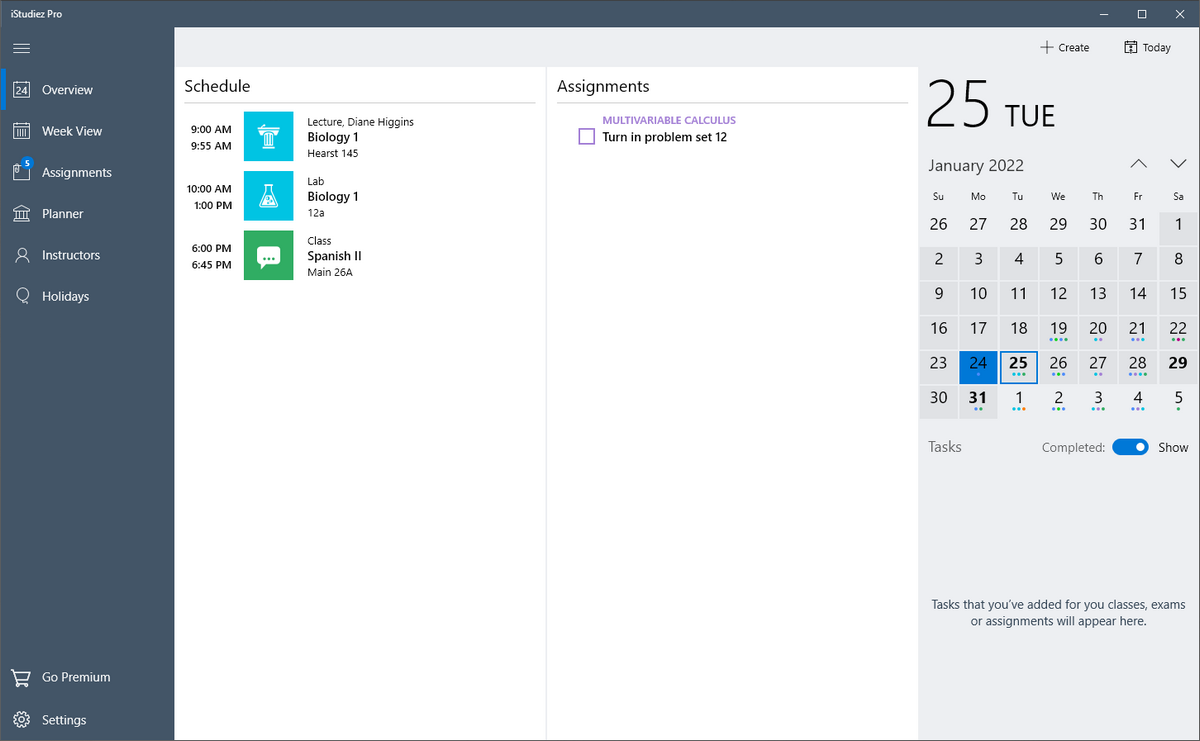
Task: Open the Week View calendar icon
Action: [22, 131]
